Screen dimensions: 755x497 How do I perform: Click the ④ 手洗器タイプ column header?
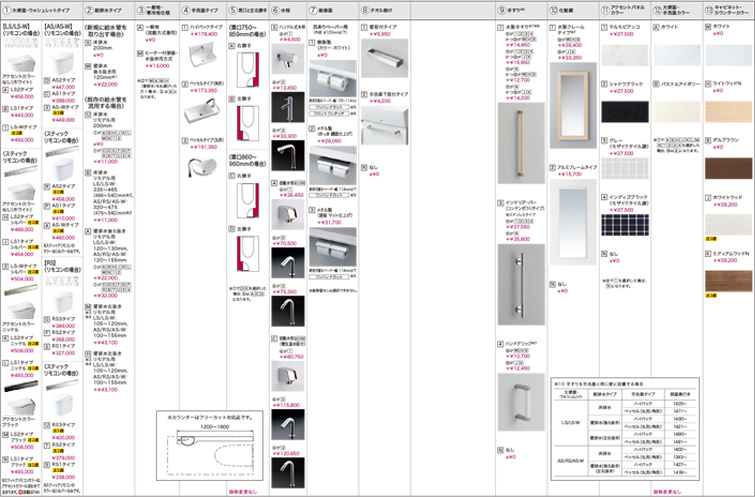tap(202, 10)
